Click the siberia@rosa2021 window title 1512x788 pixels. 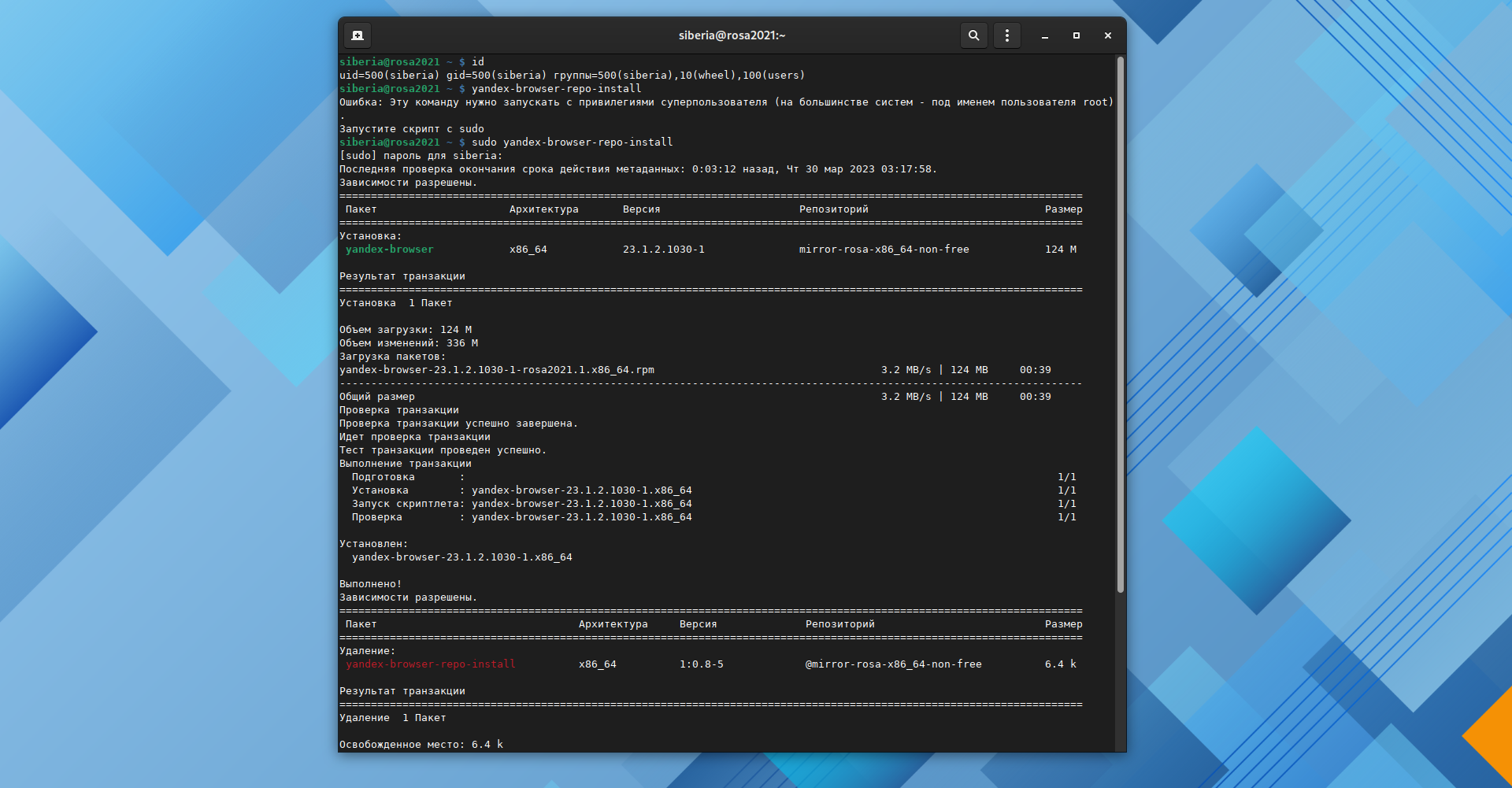[732, 35]
